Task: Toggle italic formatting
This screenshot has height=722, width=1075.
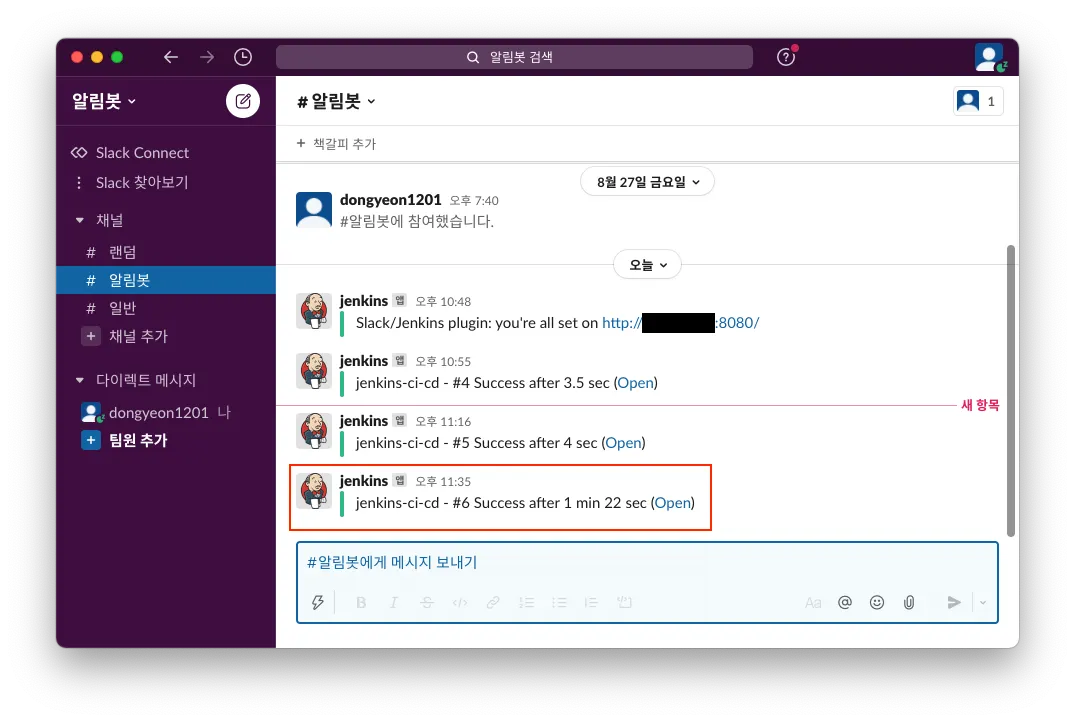Action: [x=394, y=602]
